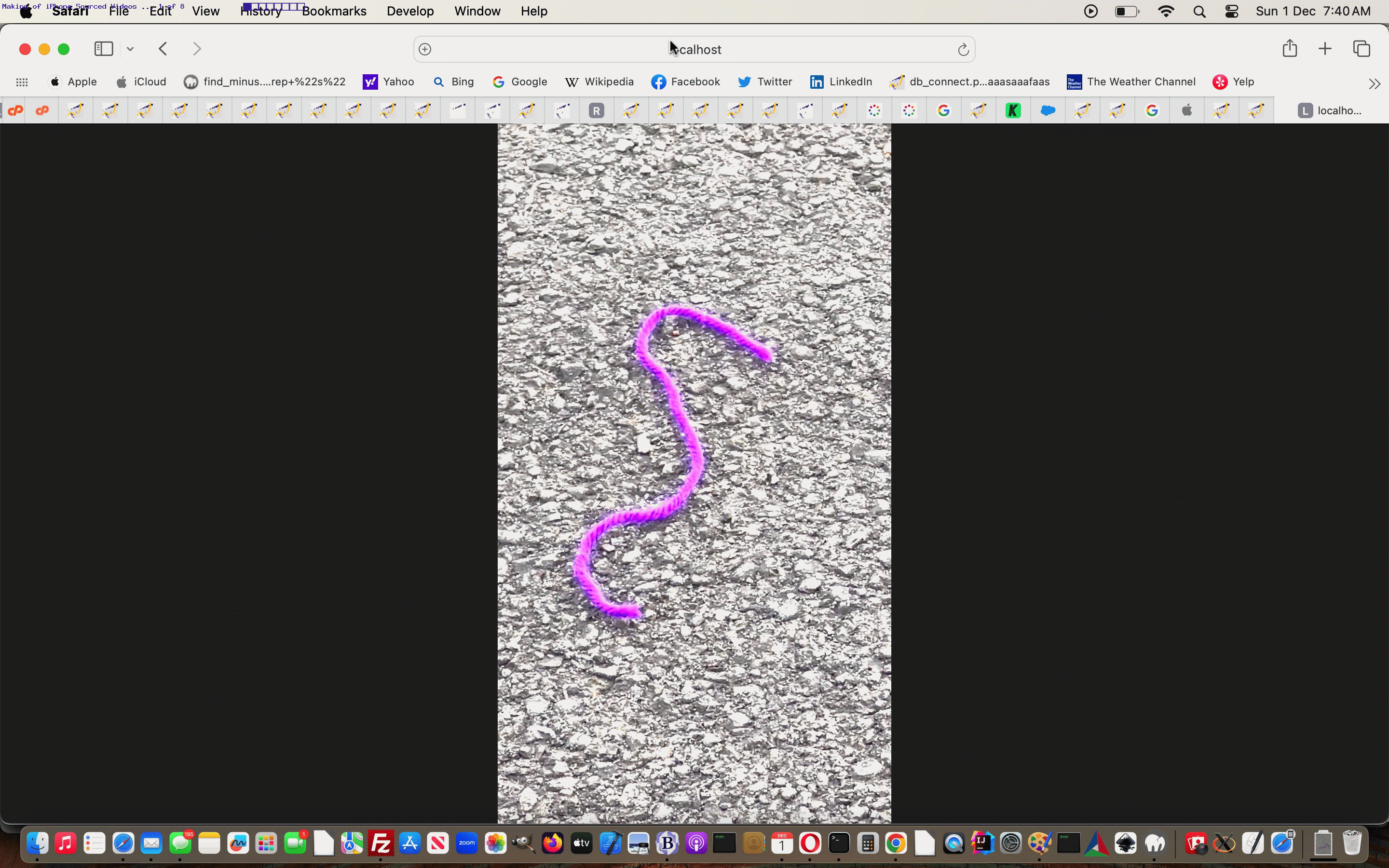Expand the Window menu options

click(477, 11)
